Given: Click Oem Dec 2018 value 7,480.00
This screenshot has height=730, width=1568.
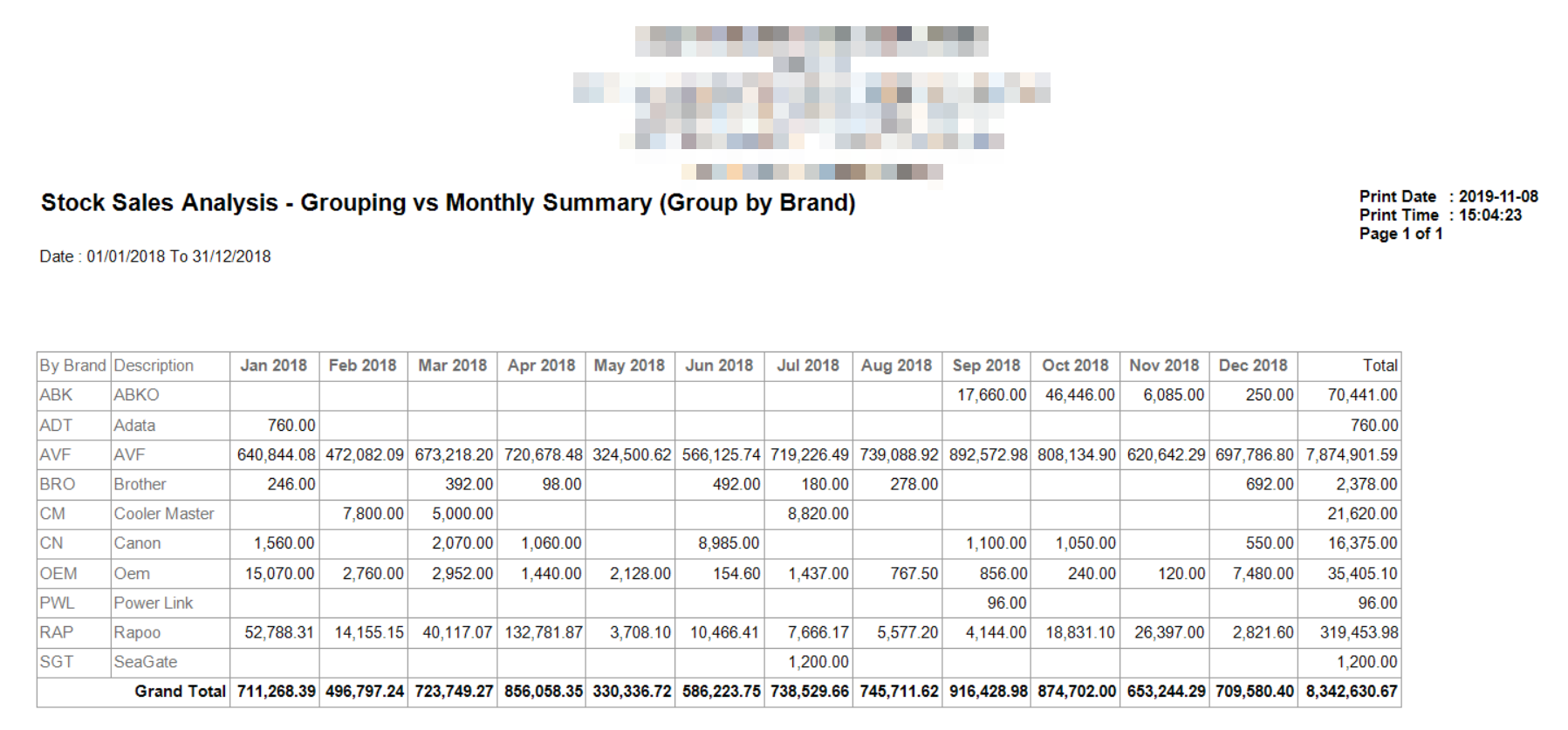Looking at the screenshot, I should click(1263, 573).
